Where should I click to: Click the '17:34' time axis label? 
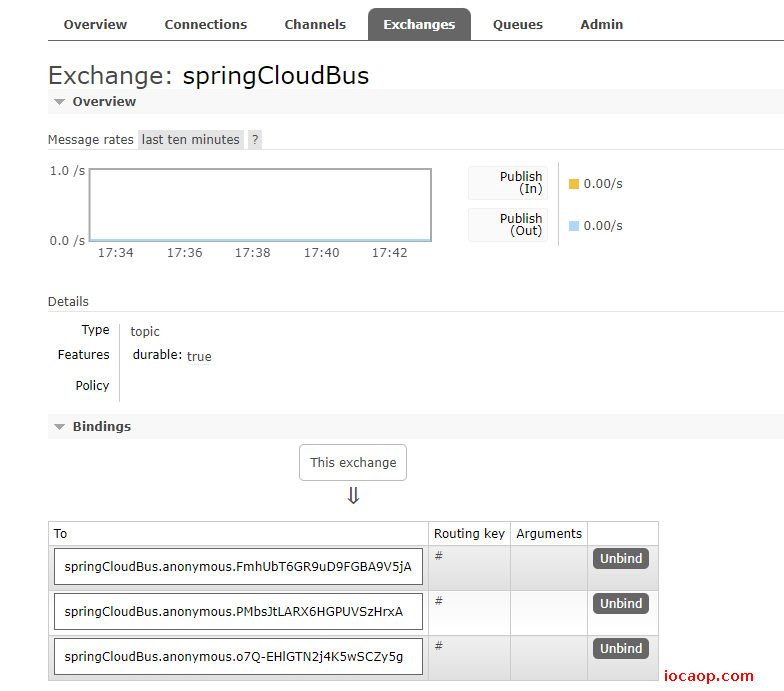coord(116,252)
